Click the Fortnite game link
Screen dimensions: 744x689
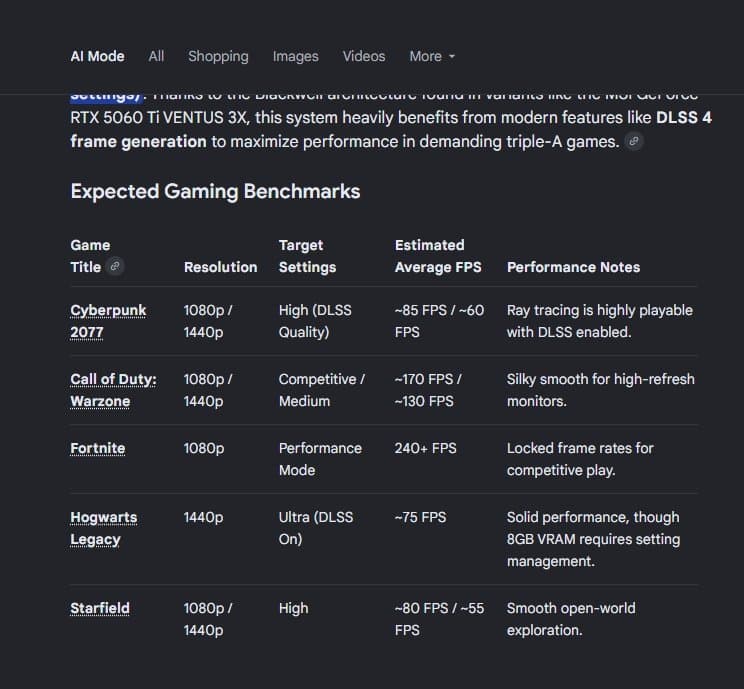(98, 448)
